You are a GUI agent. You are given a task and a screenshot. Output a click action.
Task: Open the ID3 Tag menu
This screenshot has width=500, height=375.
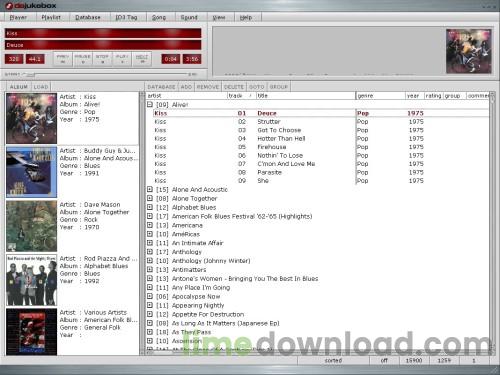127,17
